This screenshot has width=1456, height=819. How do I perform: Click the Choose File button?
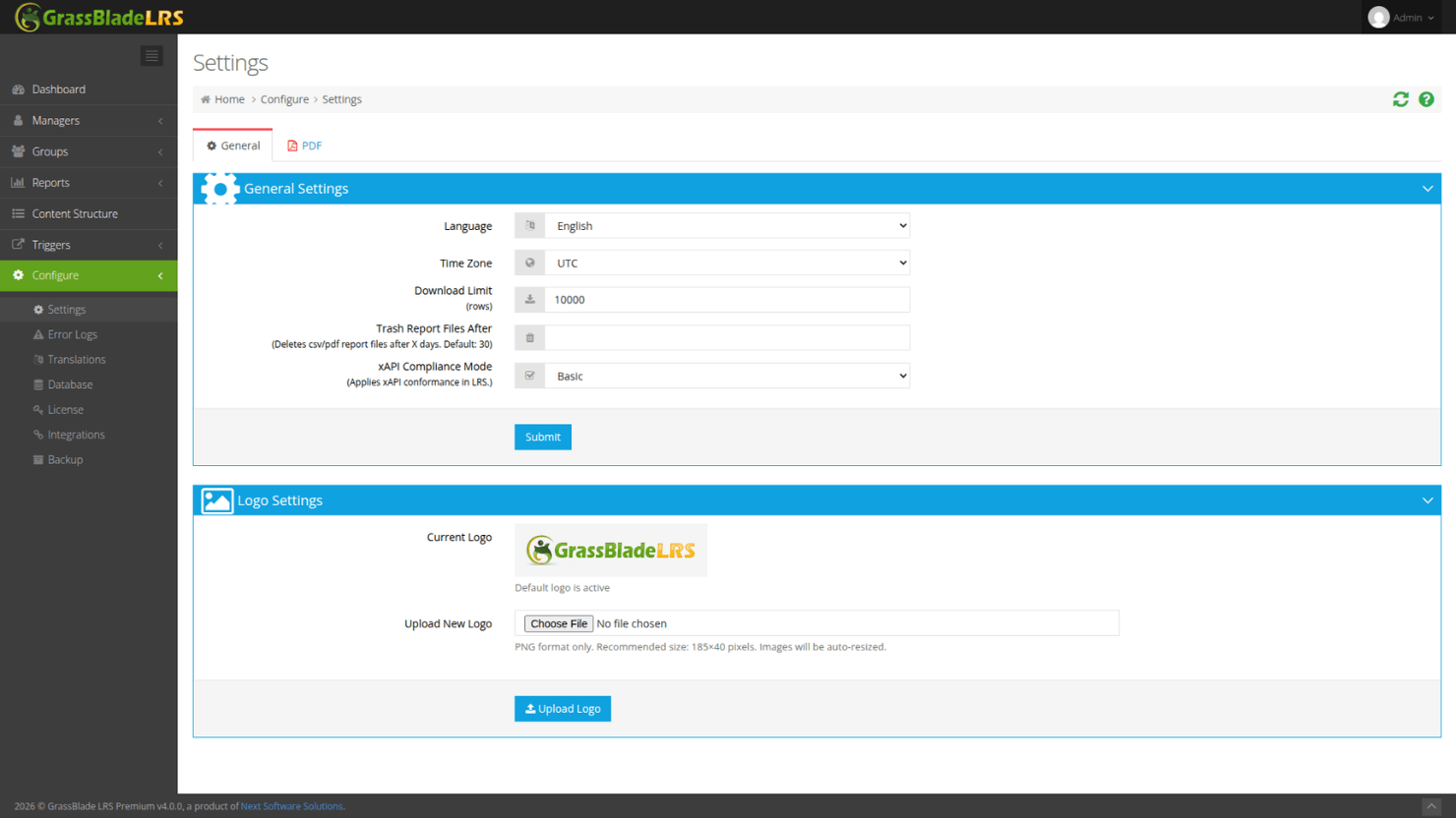559,624
